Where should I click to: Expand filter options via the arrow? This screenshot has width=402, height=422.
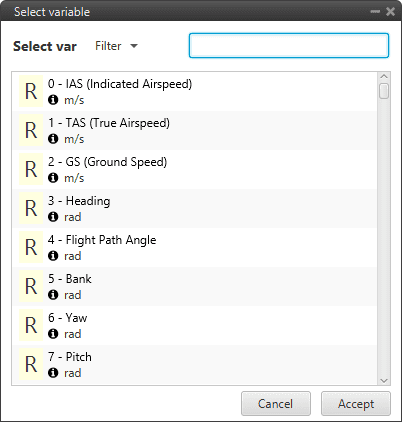pos(134,46)
